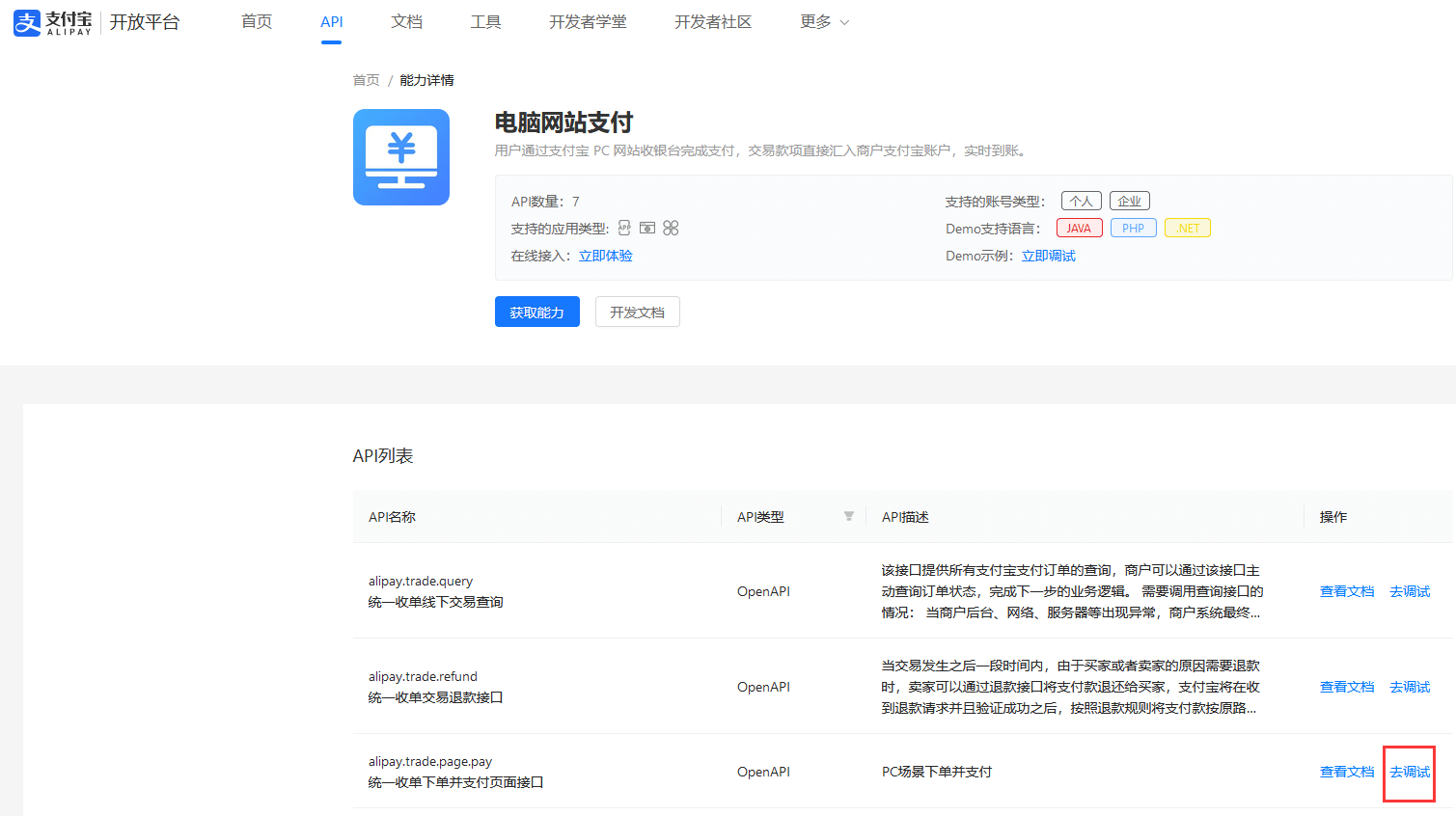This screenshot has width=1456, height=816.
Task: Click 统一收单下单并支付页面接口 text
Action: tap(456, 782)
